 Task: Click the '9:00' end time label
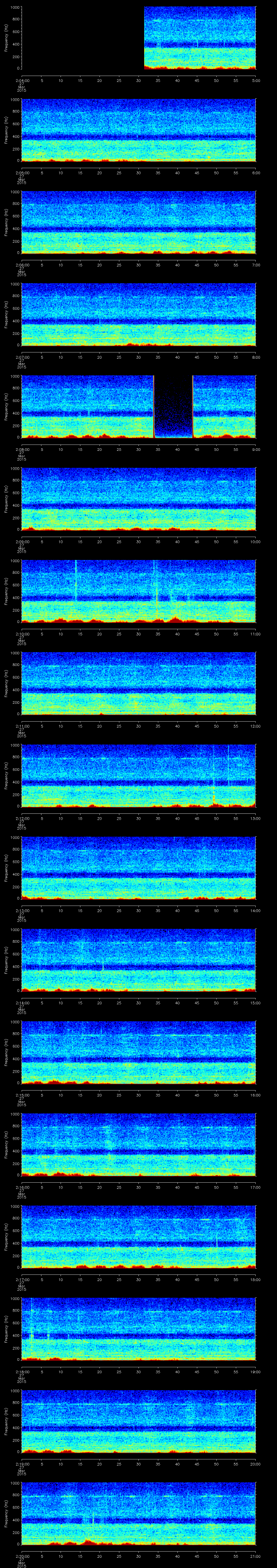tap(256, 449)
